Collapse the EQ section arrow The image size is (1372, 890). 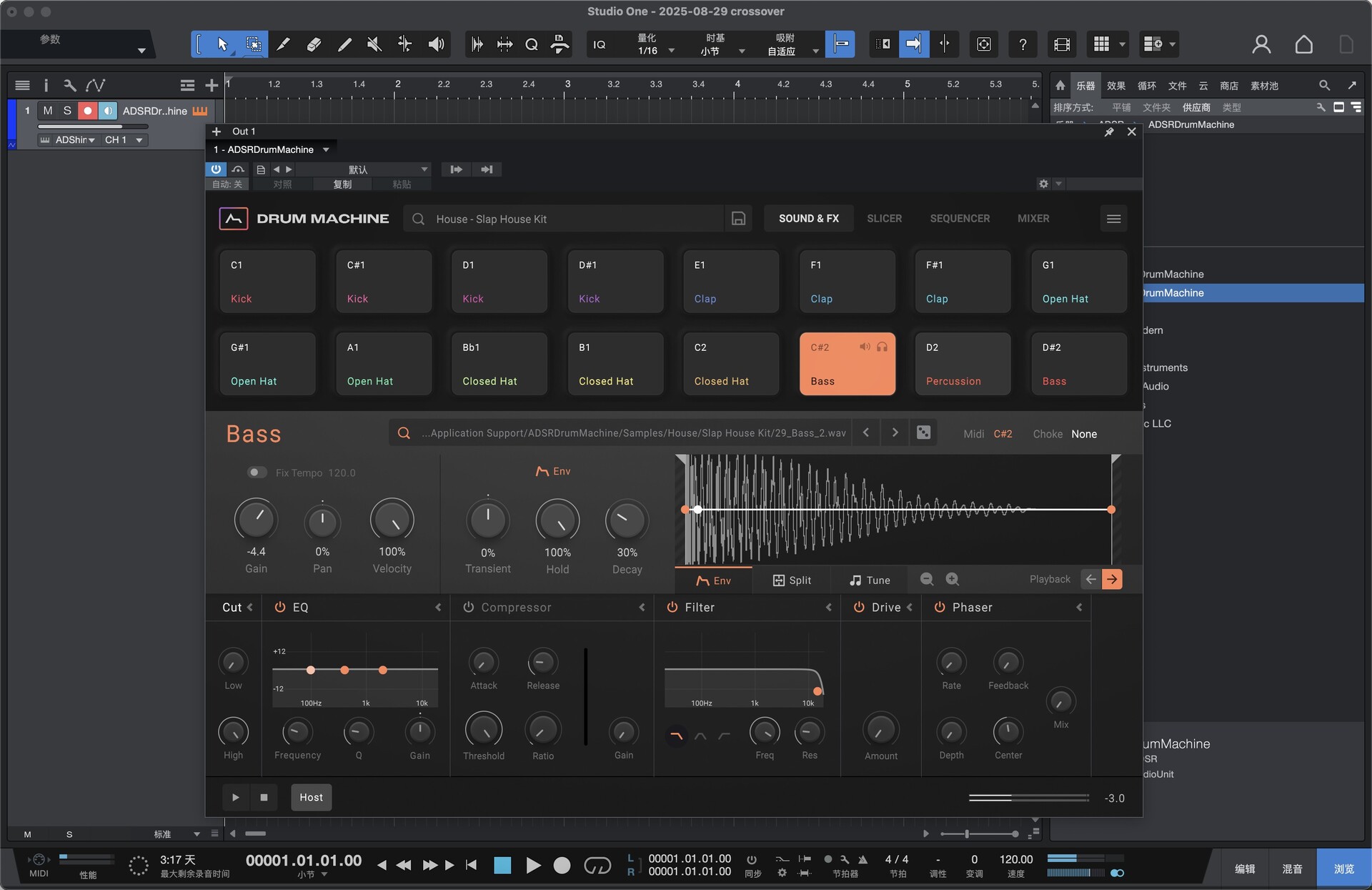pyautogui.click(x=438, y=607)
